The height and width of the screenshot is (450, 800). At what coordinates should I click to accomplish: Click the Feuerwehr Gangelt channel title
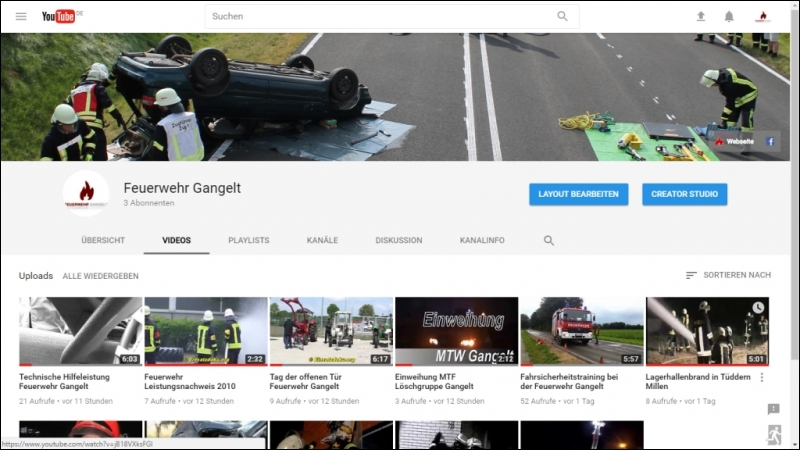pyautogui.click(x=182, y=188)
